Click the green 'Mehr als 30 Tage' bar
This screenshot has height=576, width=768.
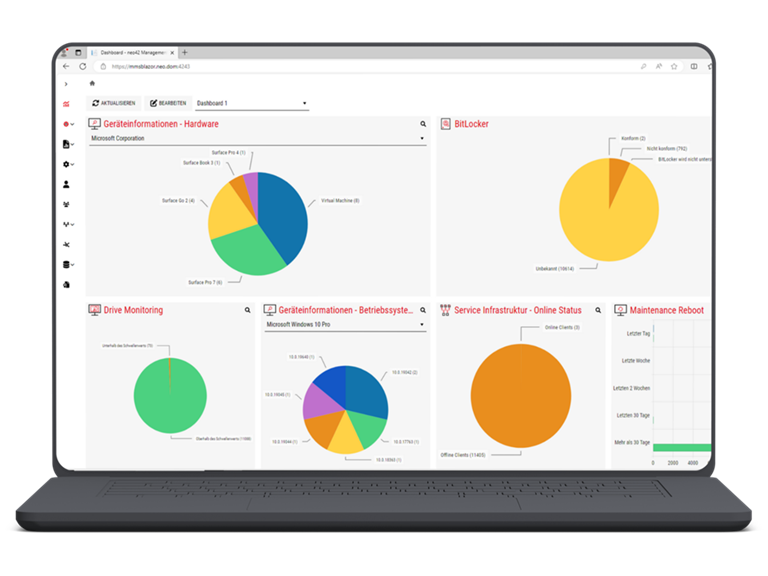682,447
